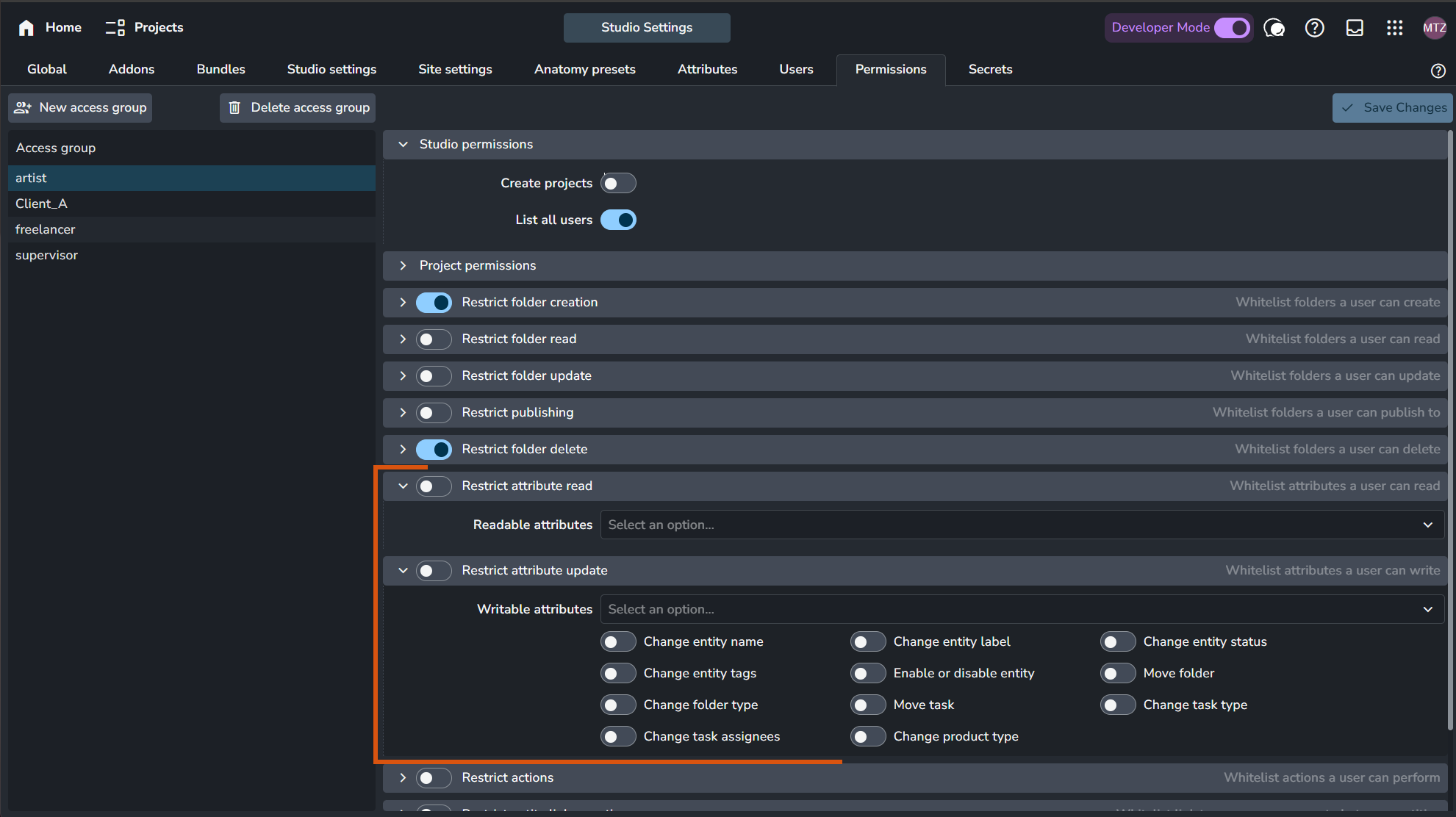Enable Change entity status switch
This screenshot has width=1456, height=817.
point(1117,642)
